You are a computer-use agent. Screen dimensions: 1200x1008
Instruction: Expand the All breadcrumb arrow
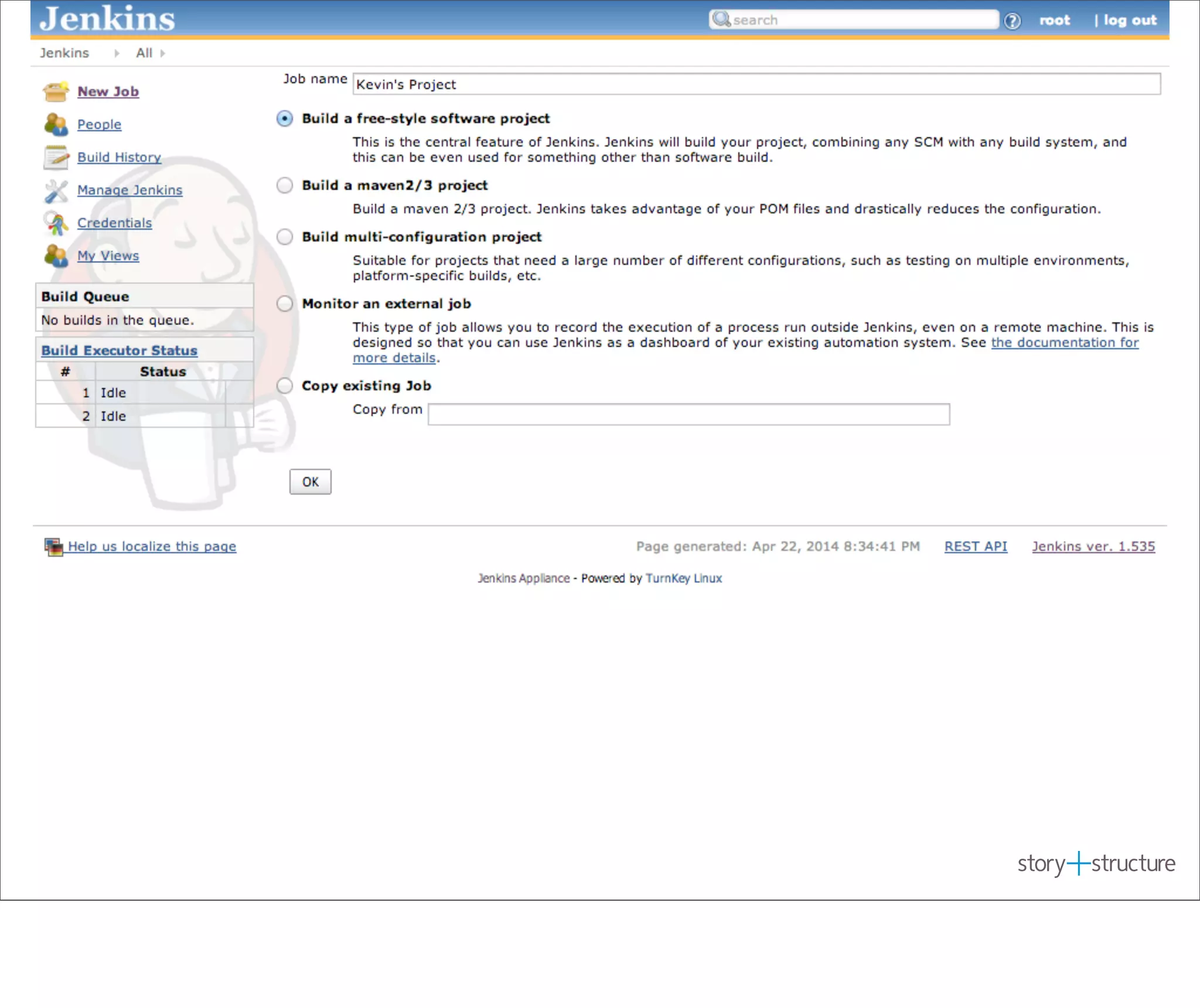pyautogui.click(x=162, y=53)
